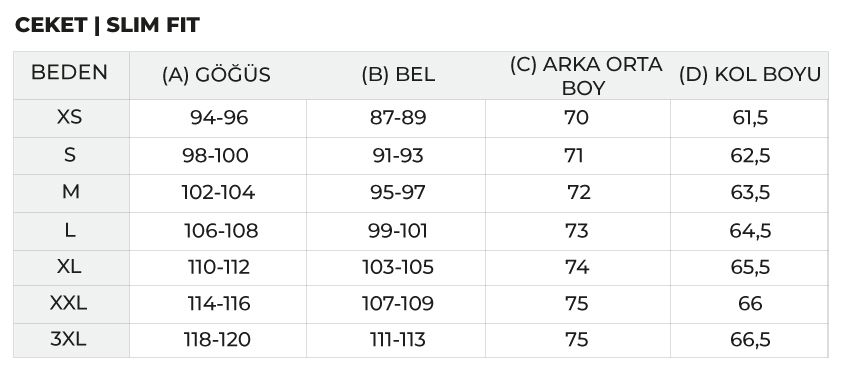The width and height of the screenshot is (850, 373).
Task: Select the M size row label
Action: tap(70, 191)
